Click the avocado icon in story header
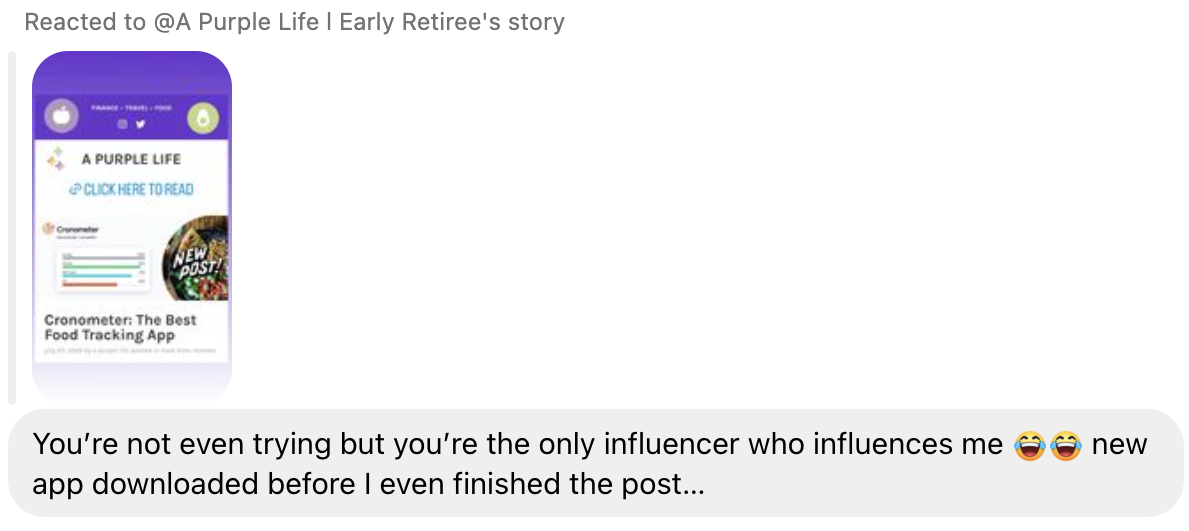Viewport: 1189px width, 531px height. 203,116
